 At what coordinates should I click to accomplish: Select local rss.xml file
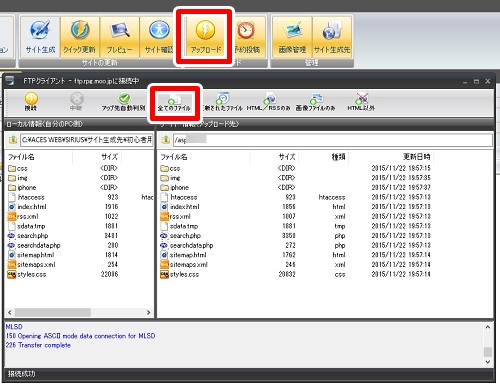coord(23,217)
